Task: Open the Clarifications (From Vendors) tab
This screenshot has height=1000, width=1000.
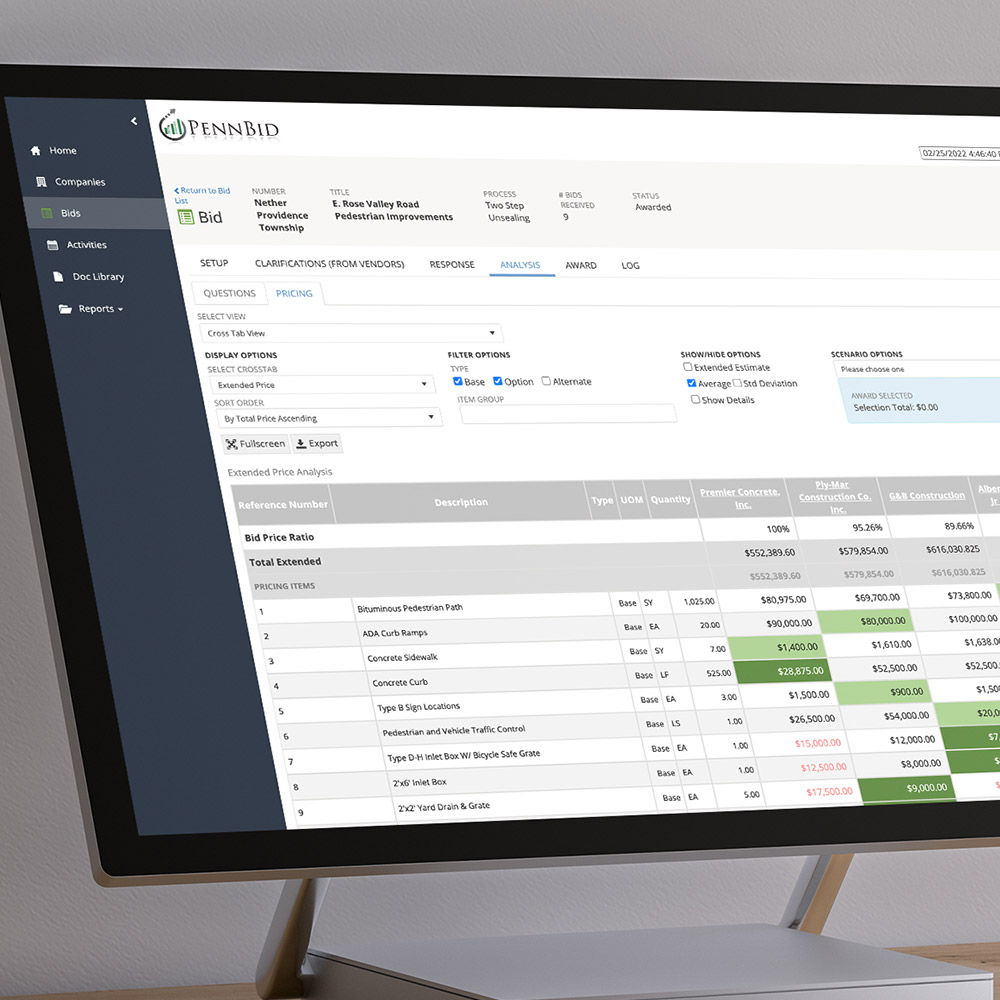Action: pos(330,263)
